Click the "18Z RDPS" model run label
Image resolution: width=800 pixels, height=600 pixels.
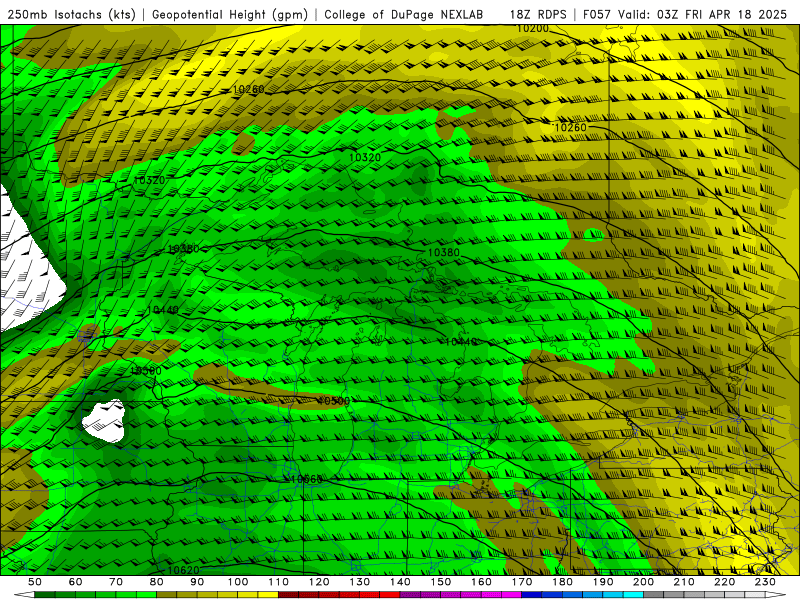coord(538,14)
